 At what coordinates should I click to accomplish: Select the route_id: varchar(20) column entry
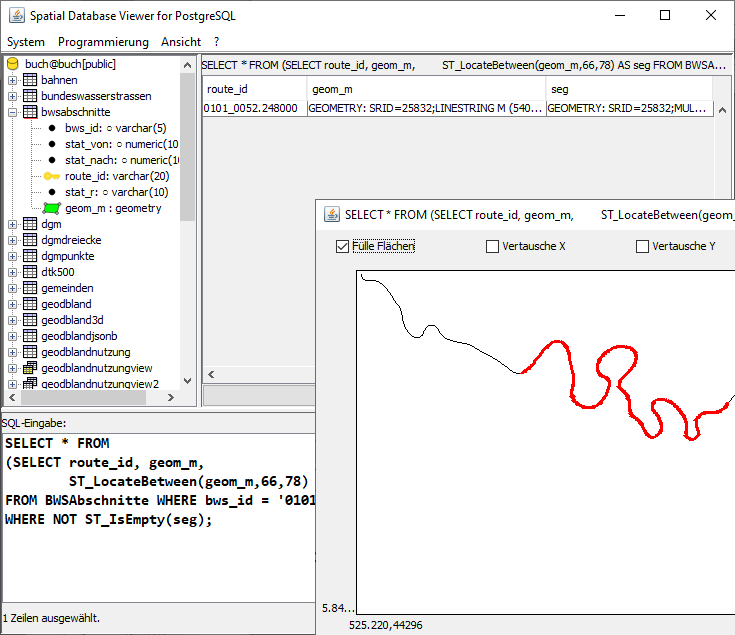(x=117, y=176)
